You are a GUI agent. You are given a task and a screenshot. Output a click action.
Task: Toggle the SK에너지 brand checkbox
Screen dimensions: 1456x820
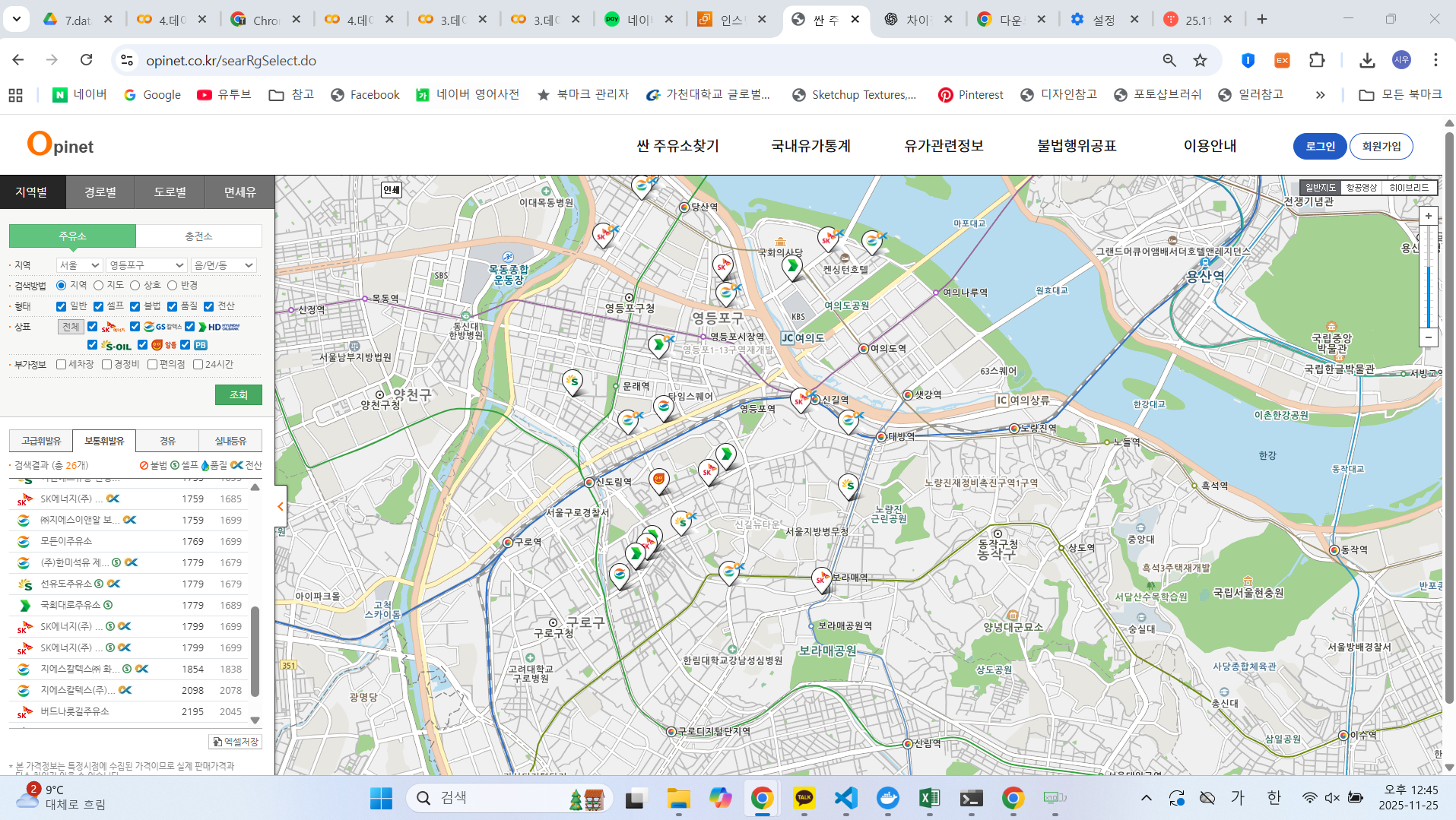coord(92,327)
